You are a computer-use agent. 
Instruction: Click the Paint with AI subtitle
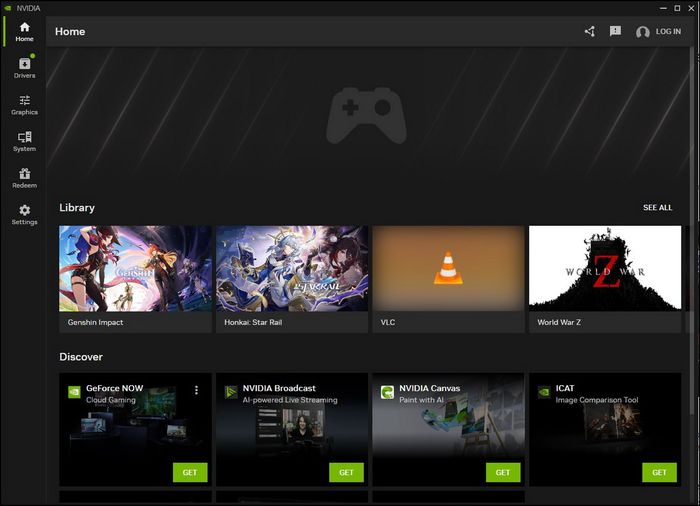click(421, 400)
